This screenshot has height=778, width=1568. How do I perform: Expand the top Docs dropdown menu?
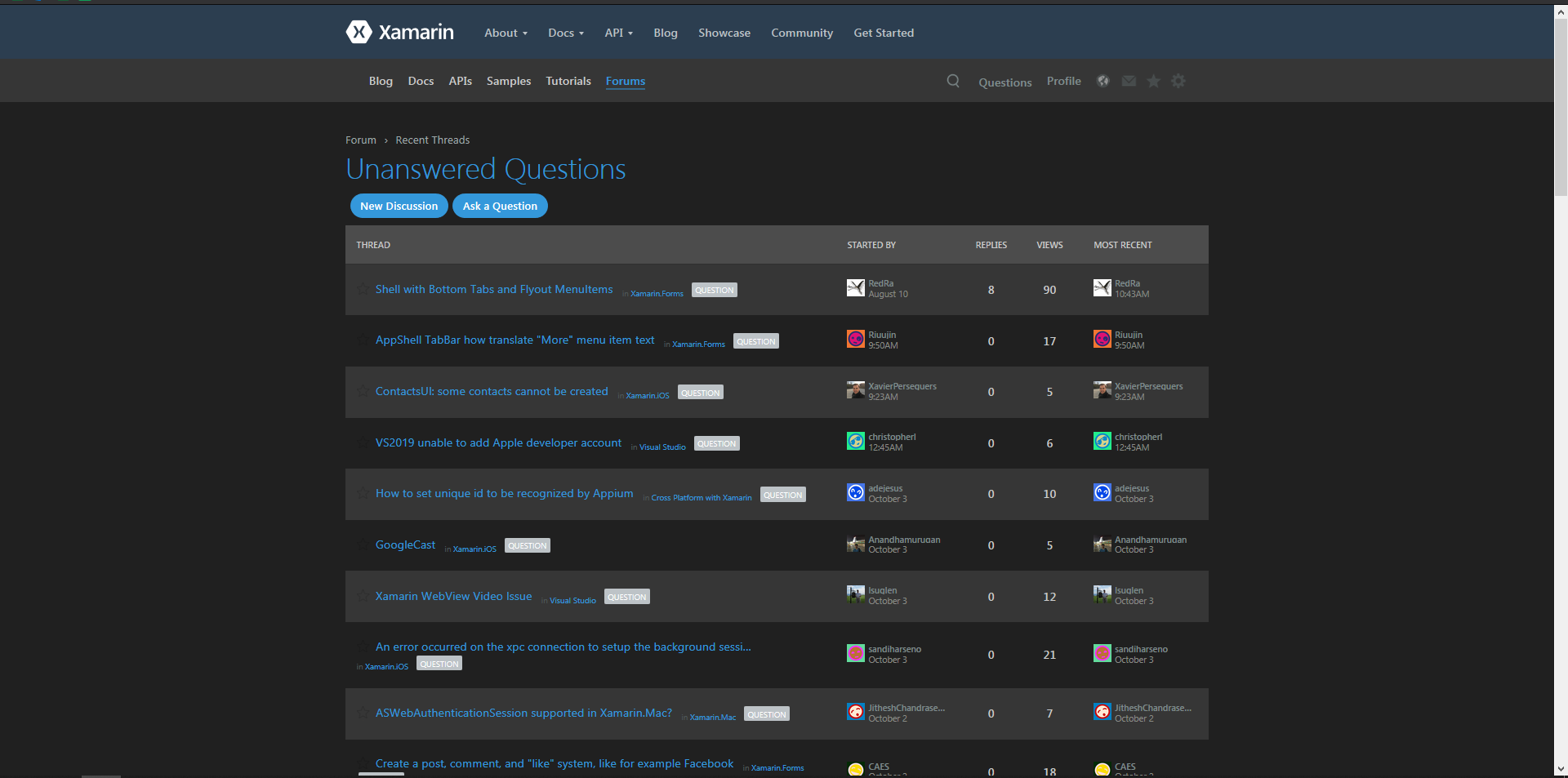coord(566,33)
